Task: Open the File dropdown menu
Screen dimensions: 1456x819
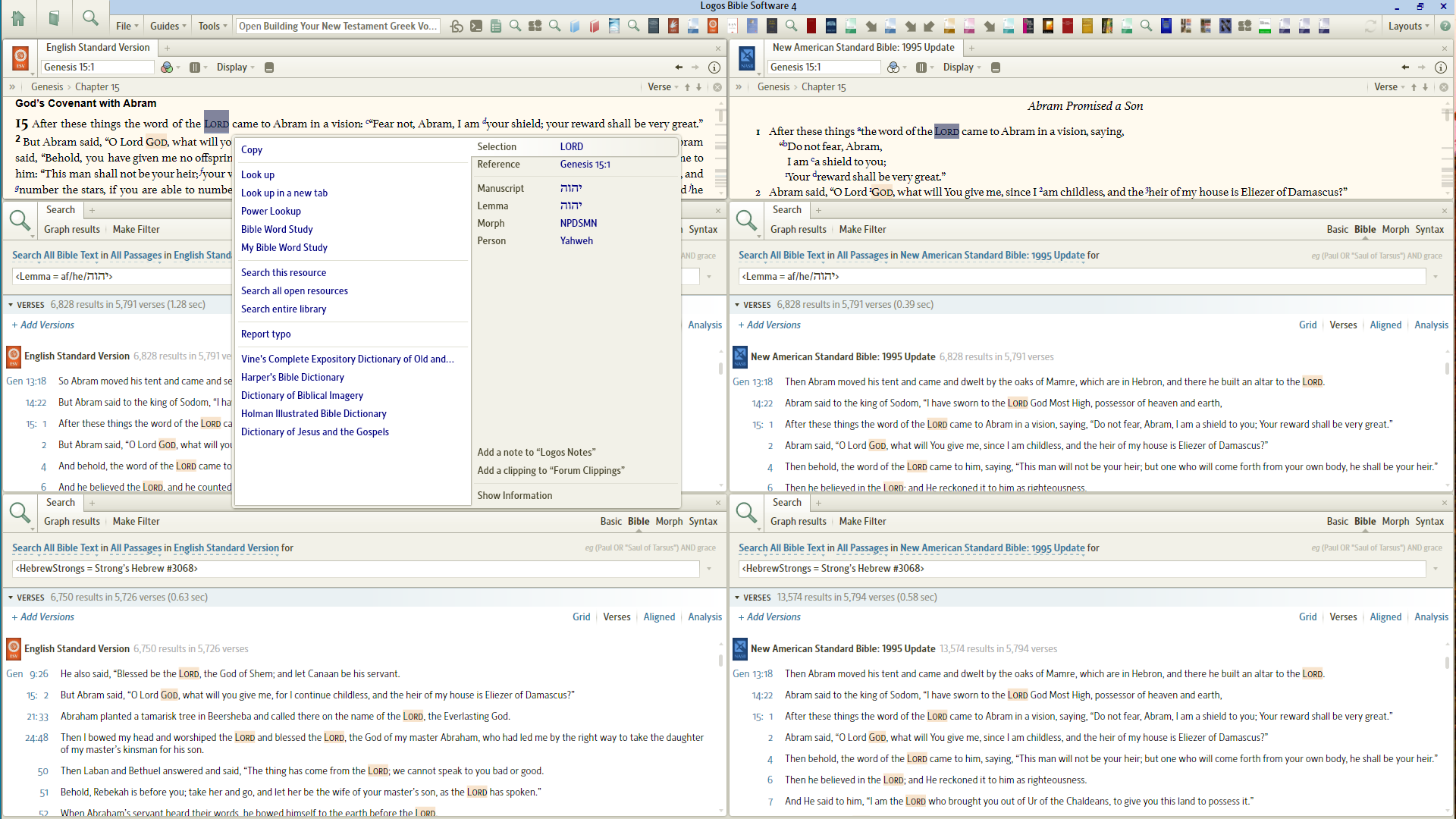Action: click(127, 26)
